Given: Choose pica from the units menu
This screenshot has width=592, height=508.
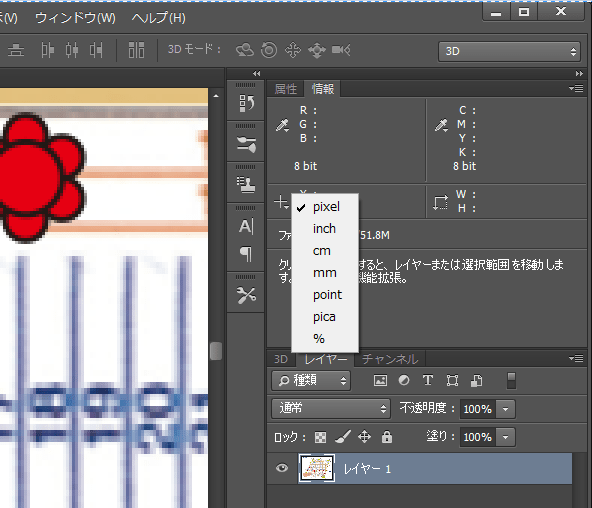Looking at the screenshot, I should tap(325, 317).
